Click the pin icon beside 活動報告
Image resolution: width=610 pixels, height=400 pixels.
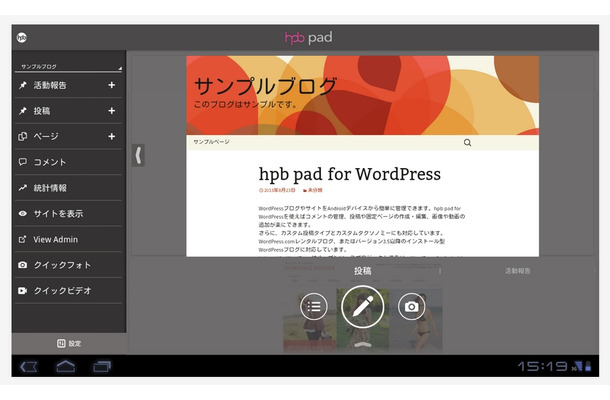(23, 85)
